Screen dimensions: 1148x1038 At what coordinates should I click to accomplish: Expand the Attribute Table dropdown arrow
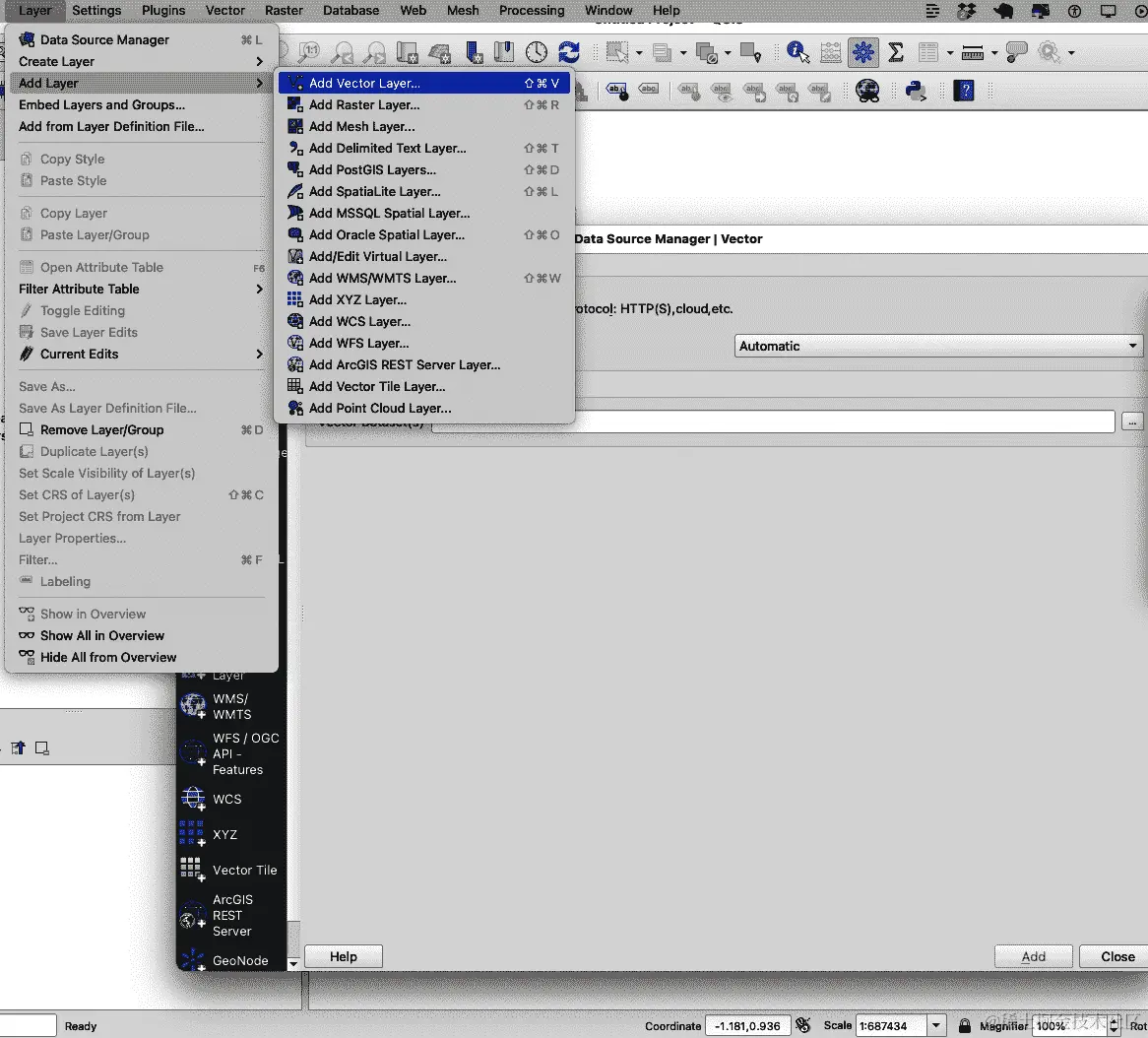[949, 53]
